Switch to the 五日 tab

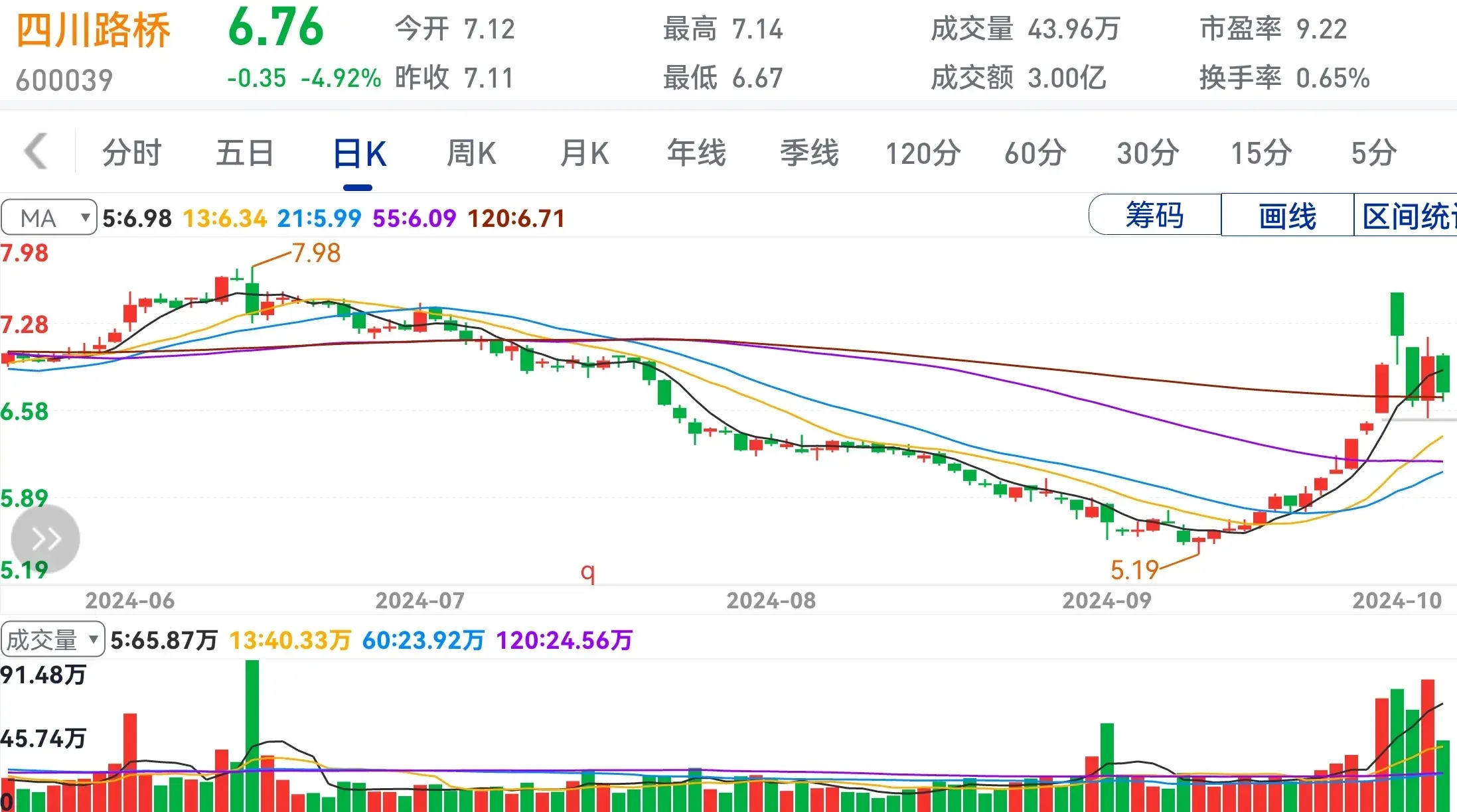coord(245,153)
